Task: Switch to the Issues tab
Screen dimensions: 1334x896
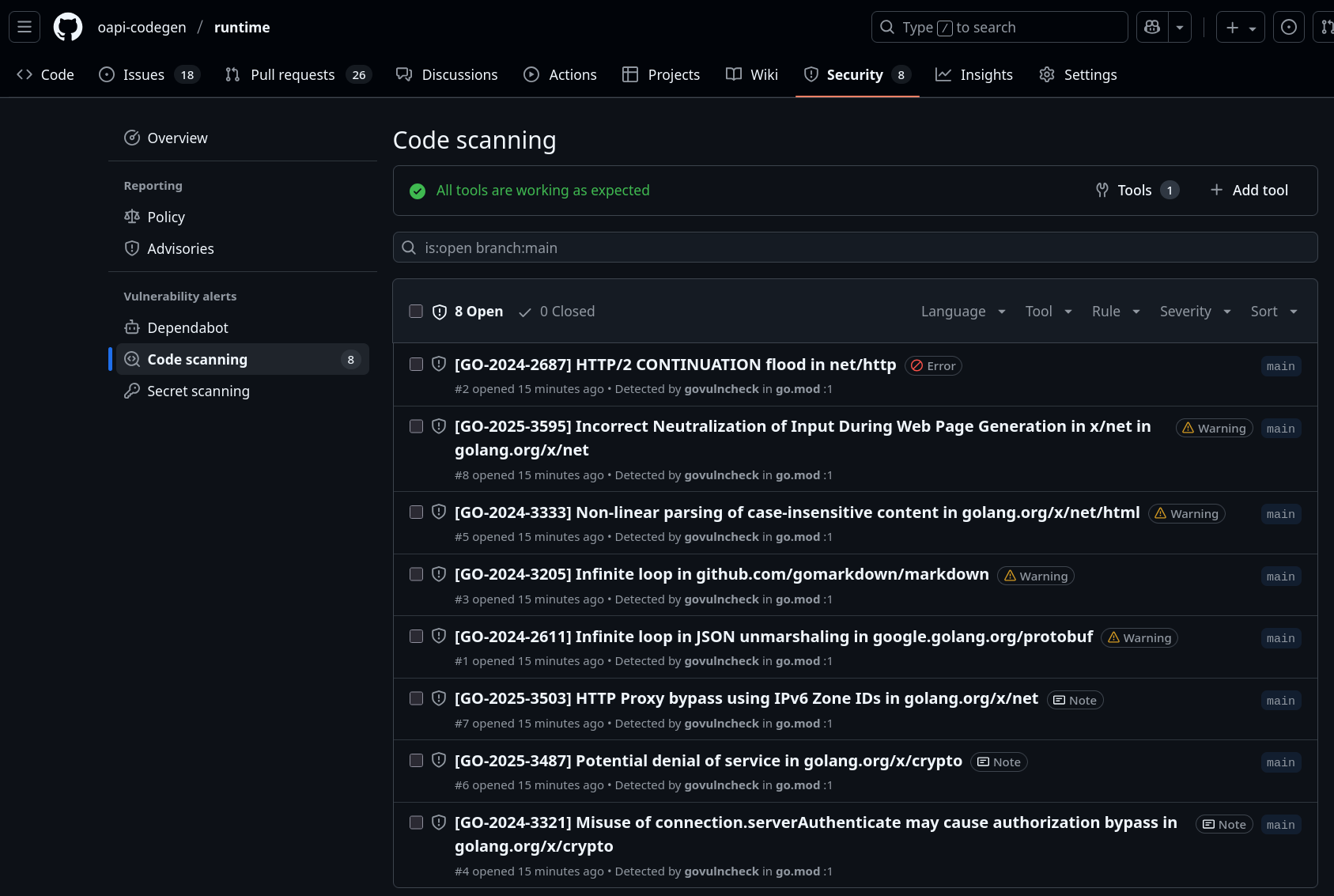Action: point(149,74)
